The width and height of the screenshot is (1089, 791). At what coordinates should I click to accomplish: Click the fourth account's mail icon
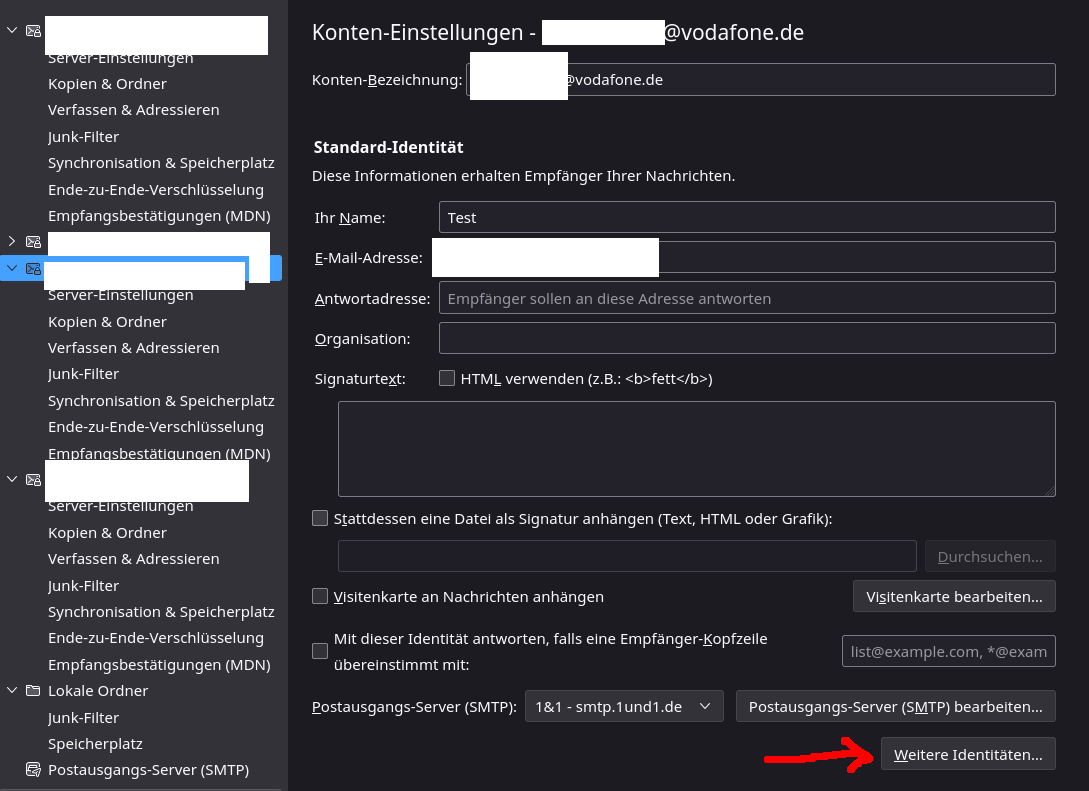coord(33,480)
